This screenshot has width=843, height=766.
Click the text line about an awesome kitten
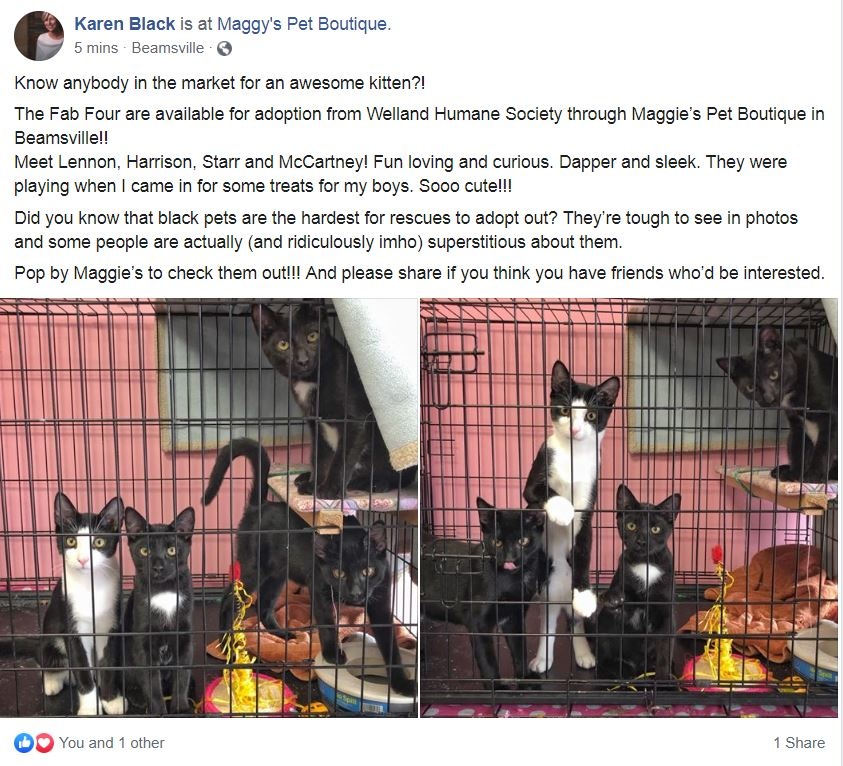[219, 83]
